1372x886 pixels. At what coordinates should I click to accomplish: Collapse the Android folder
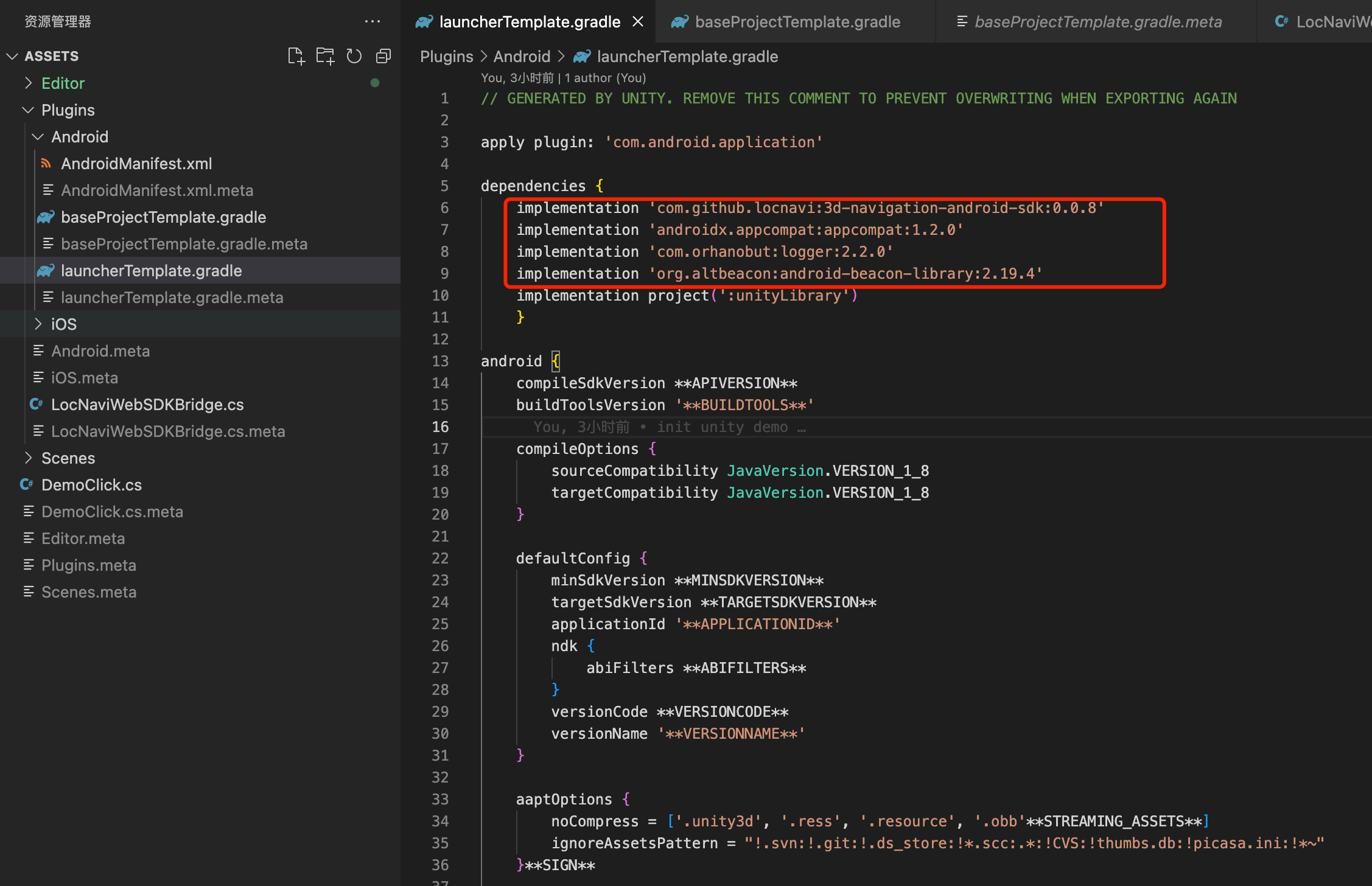point(38,136)
